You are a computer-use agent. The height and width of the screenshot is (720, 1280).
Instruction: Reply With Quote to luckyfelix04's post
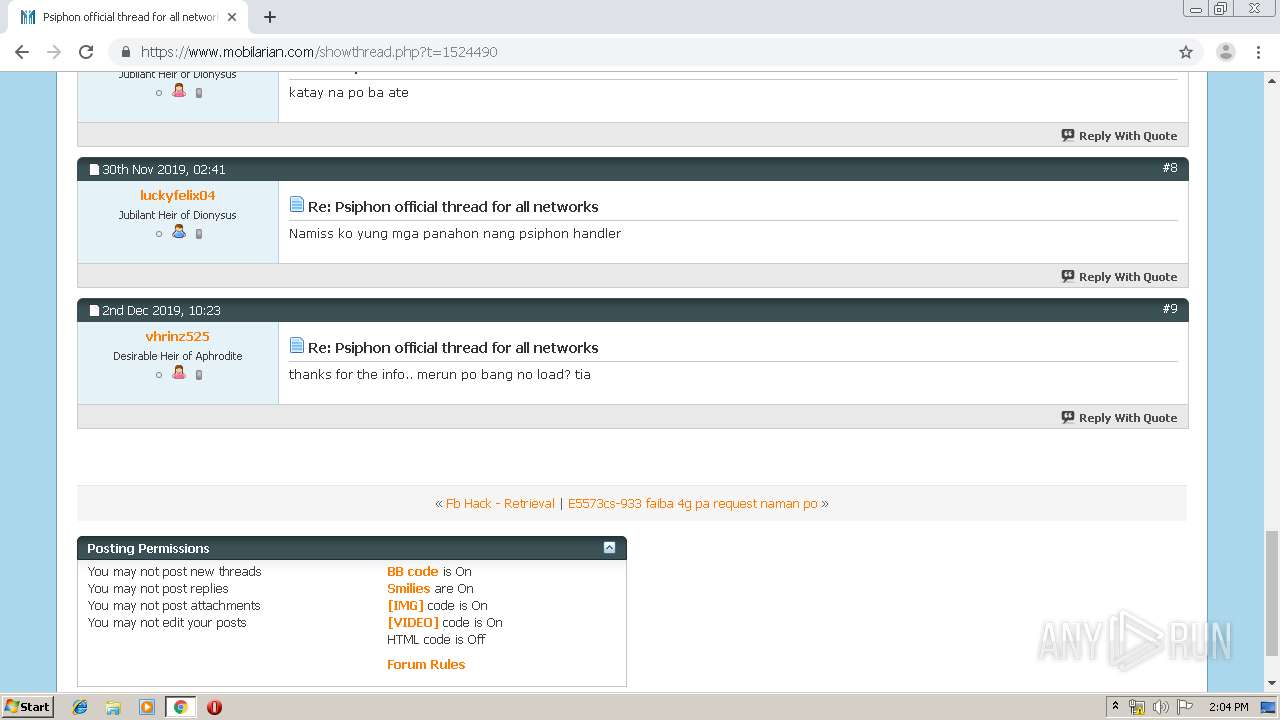tap(1119, 277)
